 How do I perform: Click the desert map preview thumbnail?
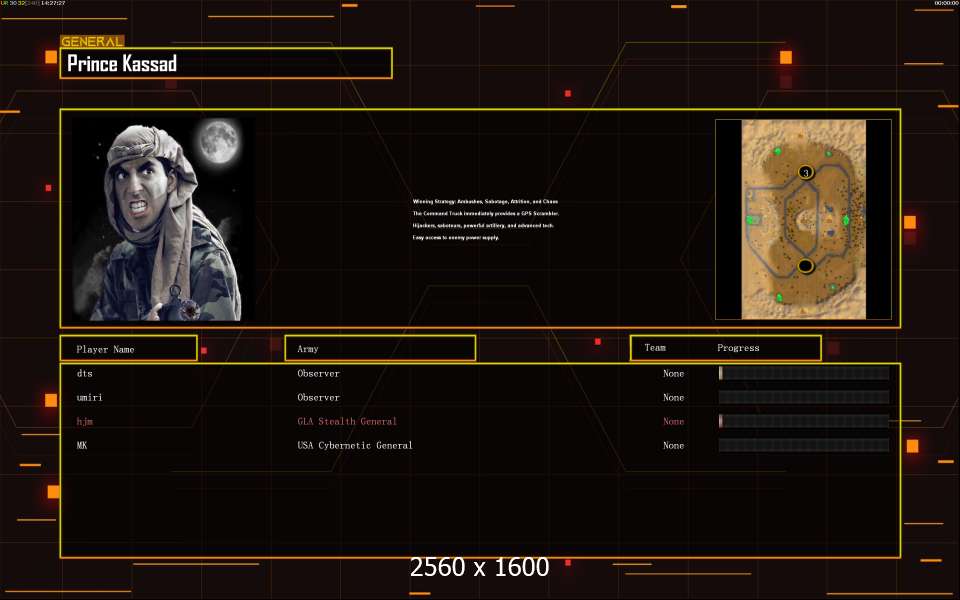click(803, 219)
